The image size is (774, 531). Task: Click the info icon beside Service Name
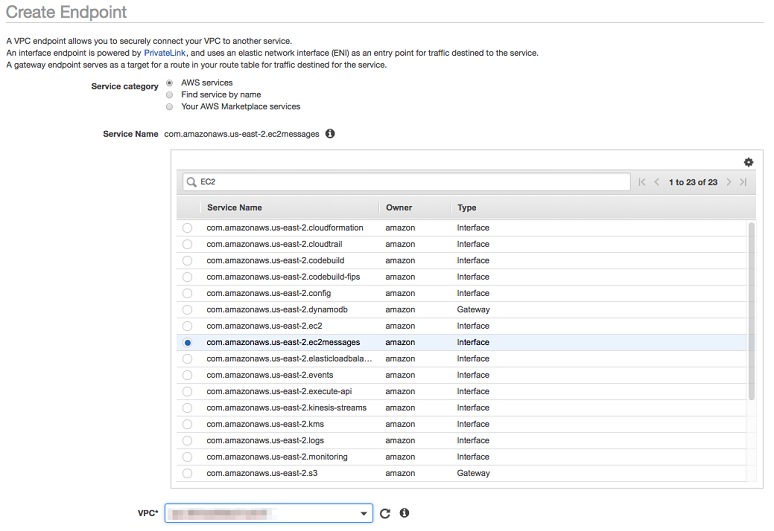(x=330, y=134)
